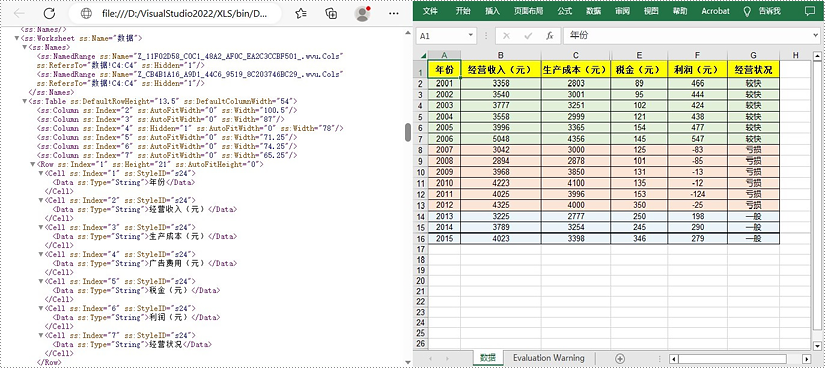
Task: Open browser favorites list
Action: [301, 14]
